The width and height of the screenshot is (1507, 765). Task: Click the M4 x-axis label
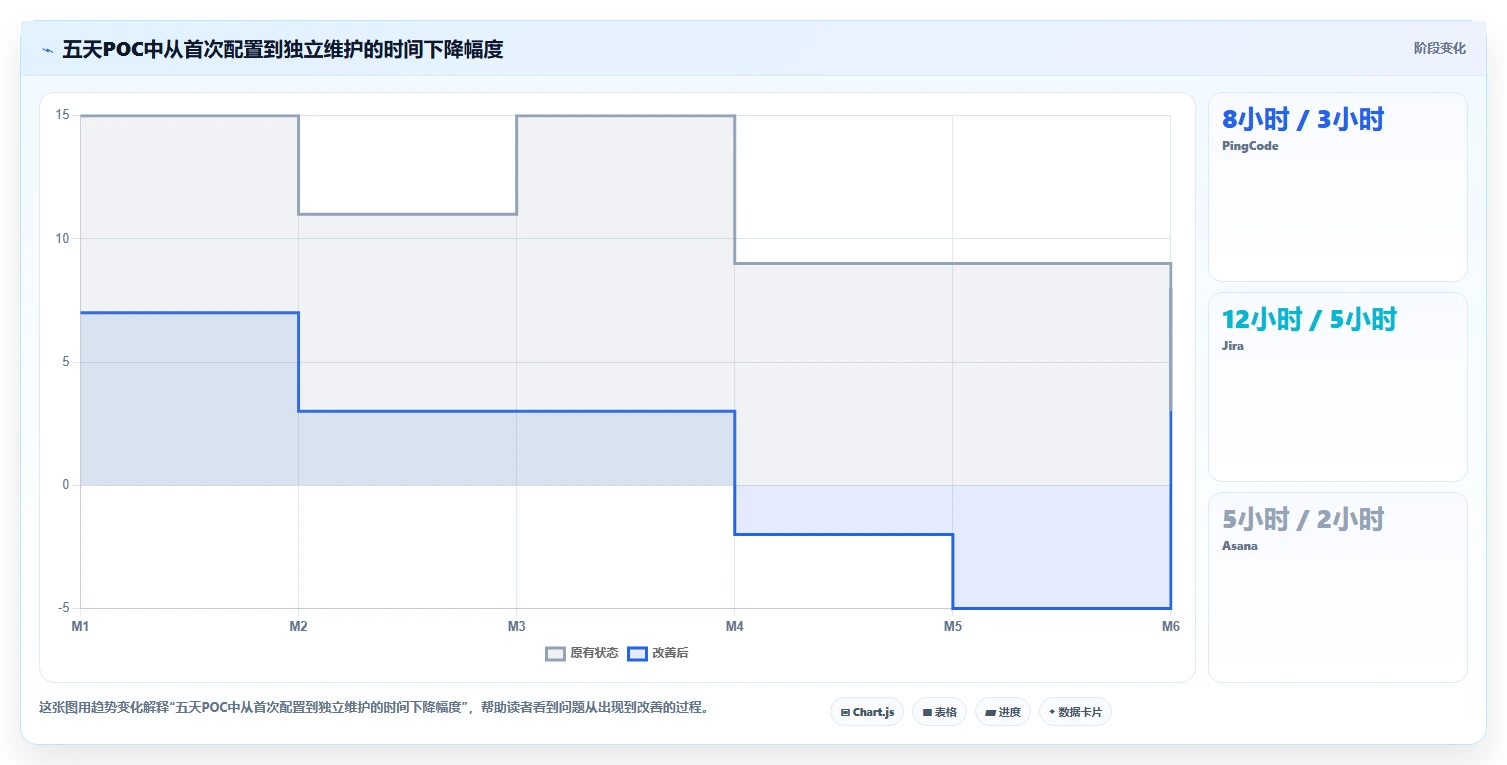coord(734,626)
